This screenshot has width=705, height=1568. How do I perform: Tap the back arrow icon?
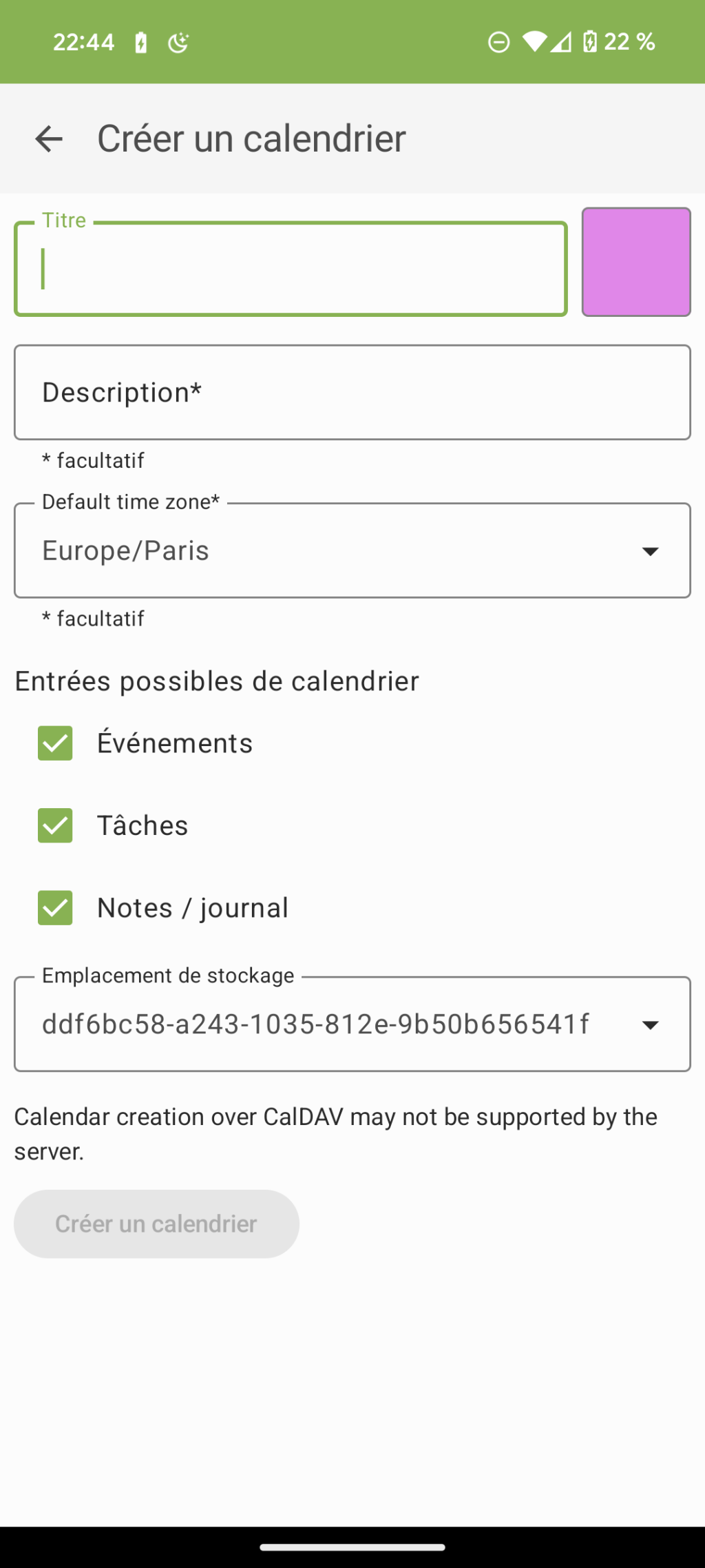pyautogui.click(x=49, y=138)
